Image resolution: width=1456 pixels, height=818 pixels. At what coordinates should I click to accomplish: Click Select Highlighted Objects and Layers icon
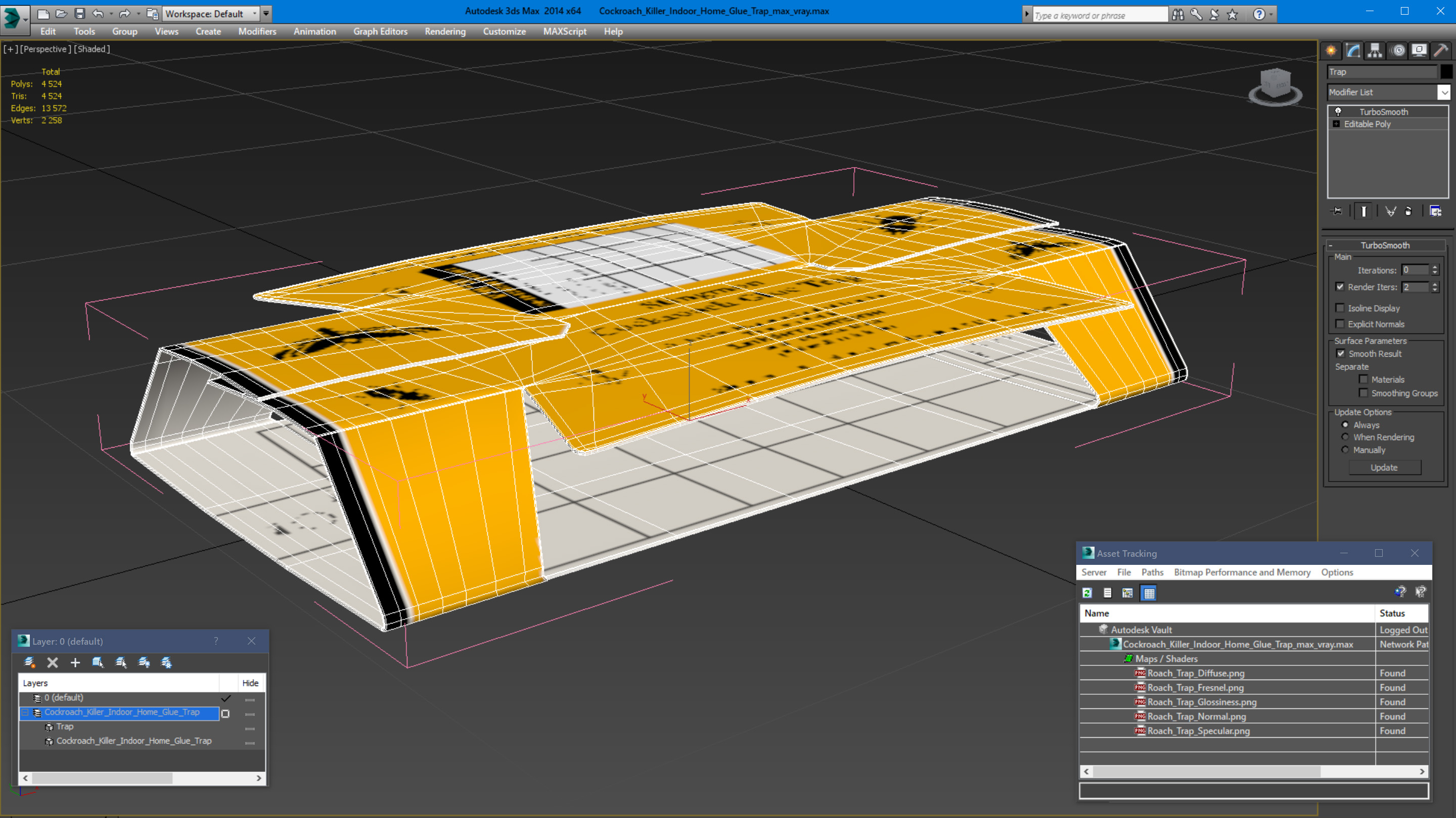tap(98, 662)
